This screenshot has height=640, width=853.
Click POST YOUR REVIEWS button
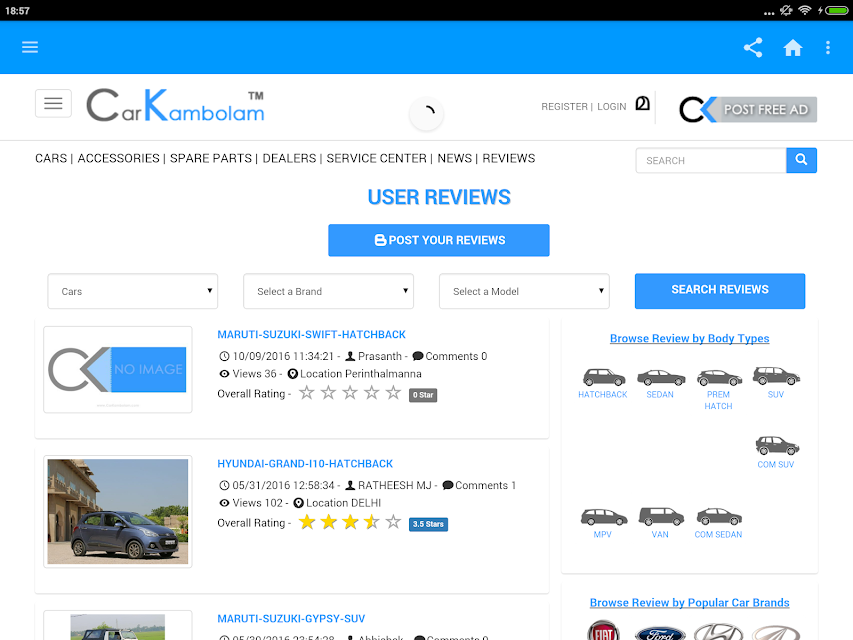pyautogui.click(x=439, y=240)
